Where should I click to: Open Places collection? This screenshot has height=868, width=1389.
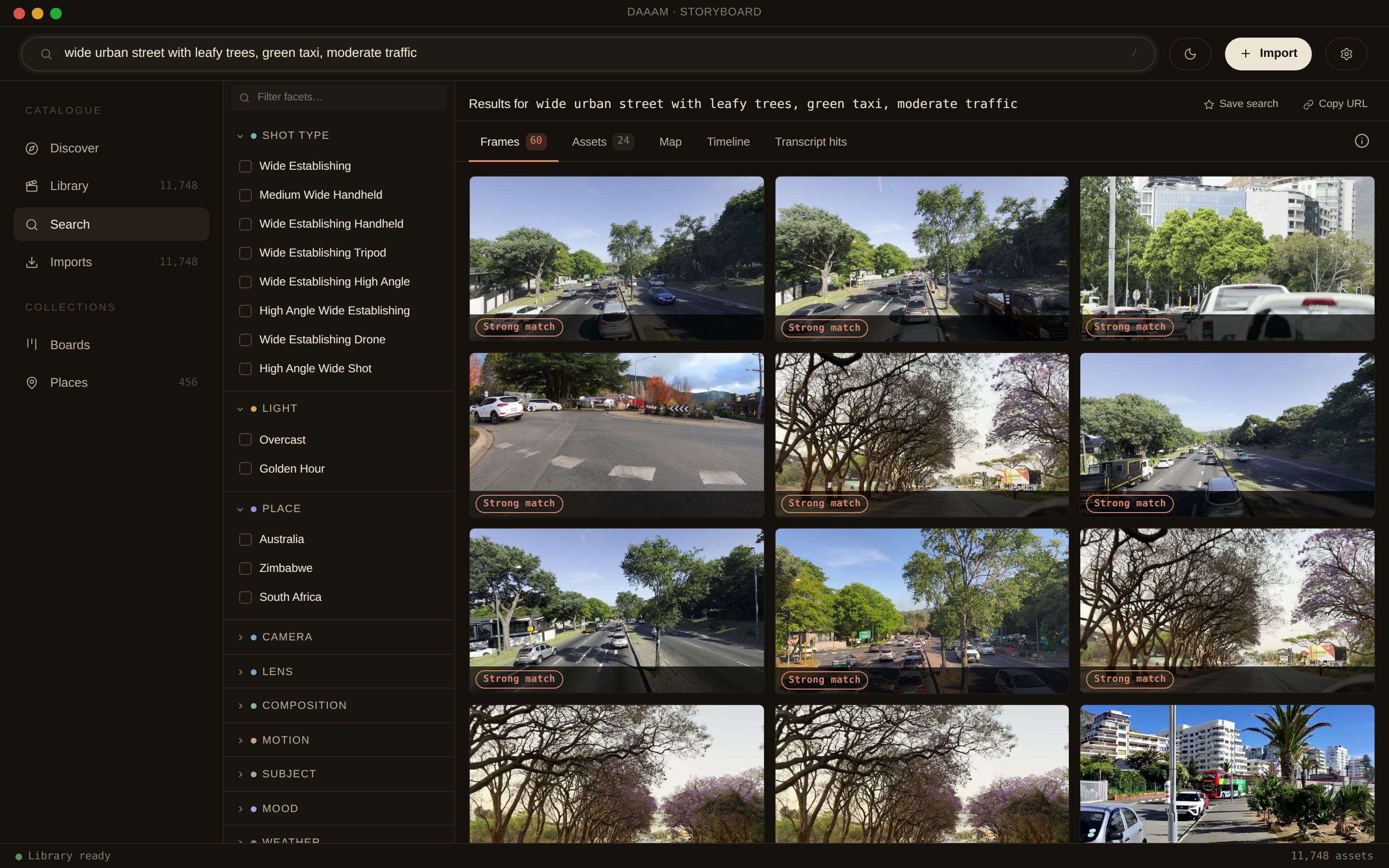click(111, 383)
